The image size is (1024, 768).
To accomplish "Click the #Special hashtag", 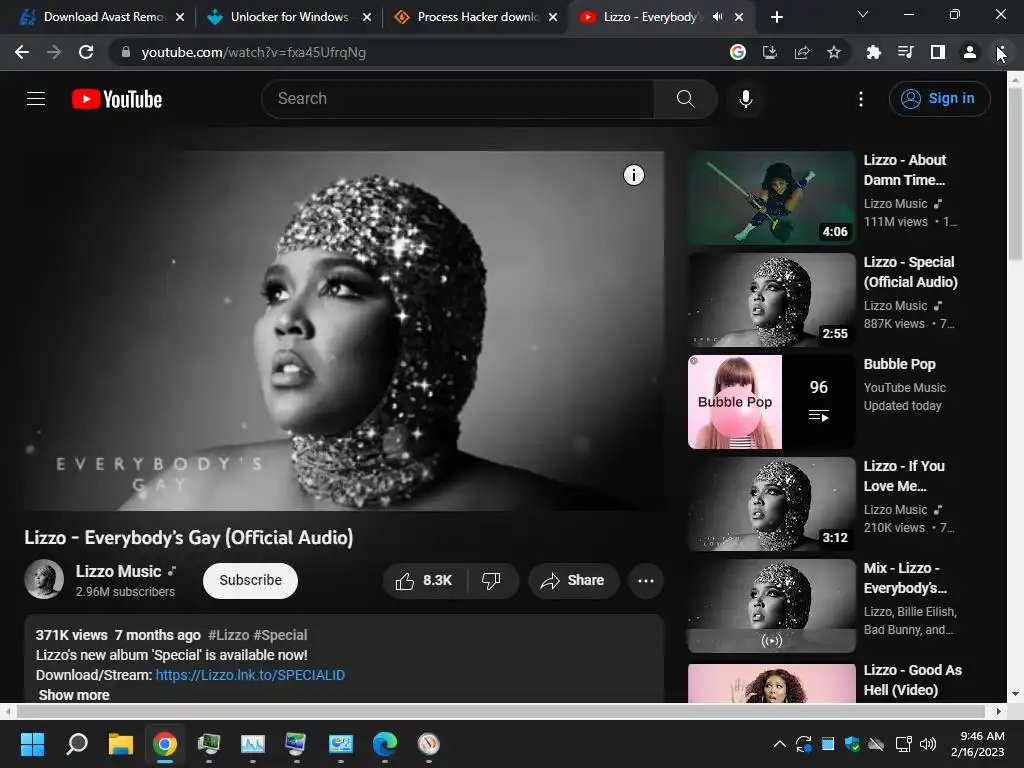I will point(280,635).
